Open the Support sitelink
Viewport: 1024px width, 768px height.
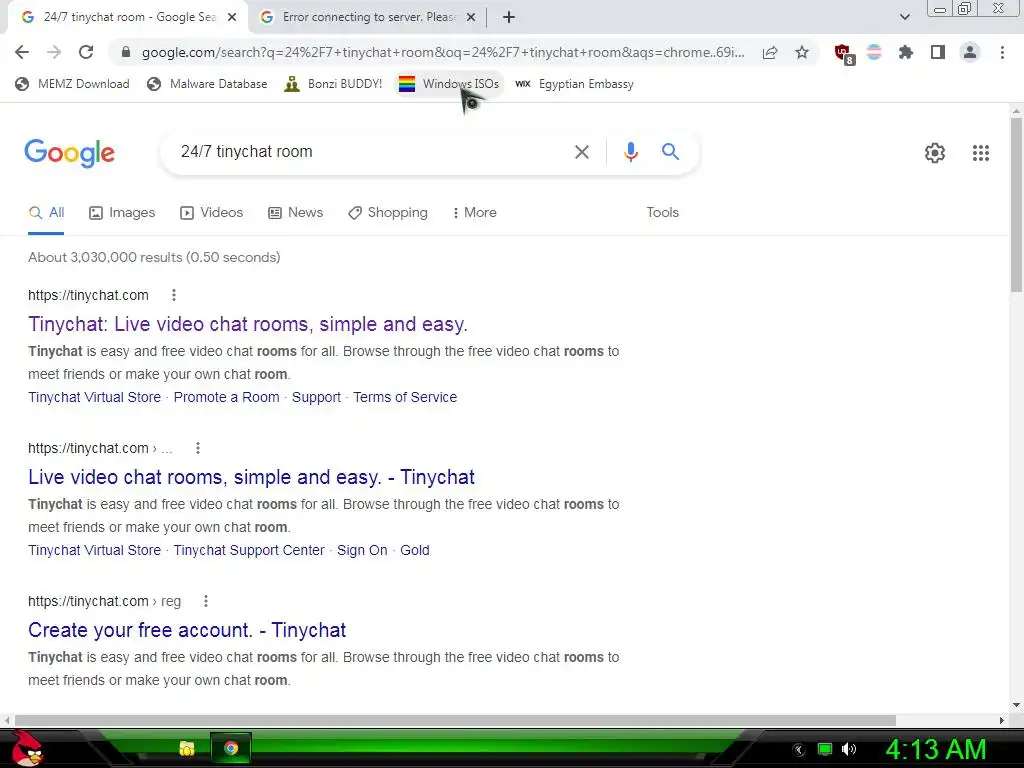point(316,397)
